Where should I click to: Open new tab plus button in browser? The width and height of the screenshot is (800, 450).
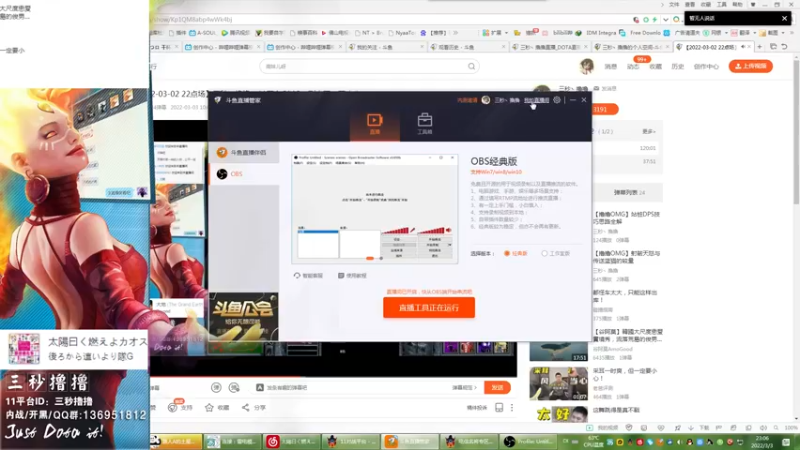coord(760,47)
